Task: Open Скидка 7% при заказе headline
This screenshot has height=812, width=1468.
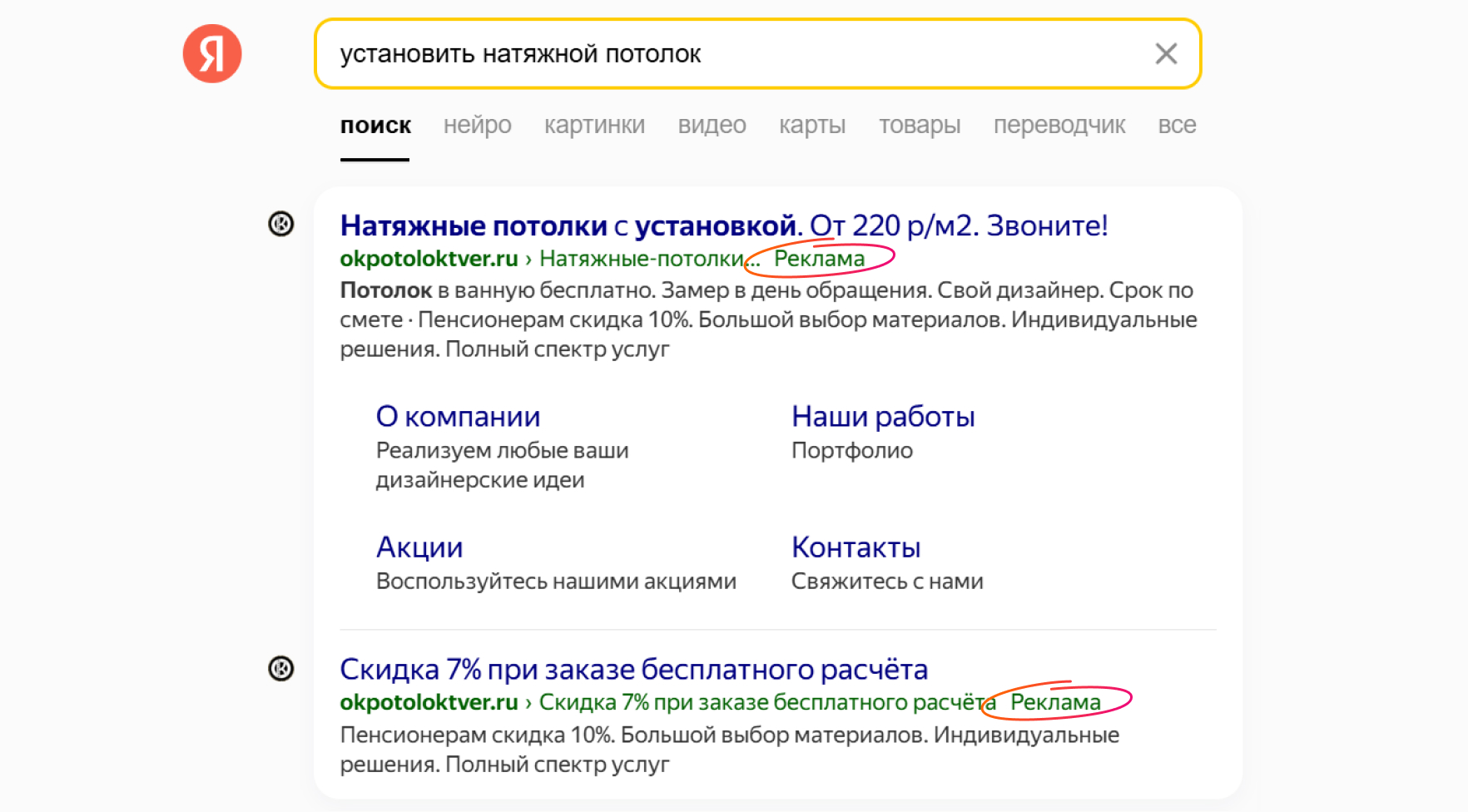Action: point(633,669)
